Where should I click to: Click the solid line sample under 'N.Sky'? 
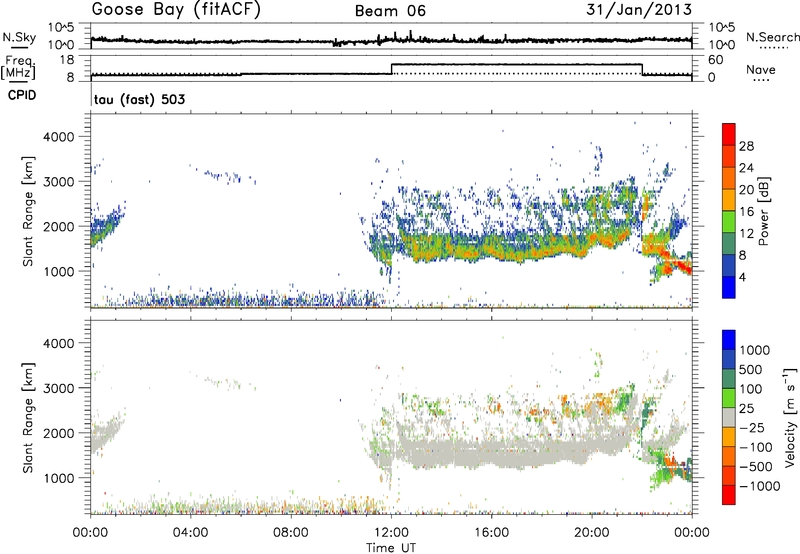tap(19, 47)
